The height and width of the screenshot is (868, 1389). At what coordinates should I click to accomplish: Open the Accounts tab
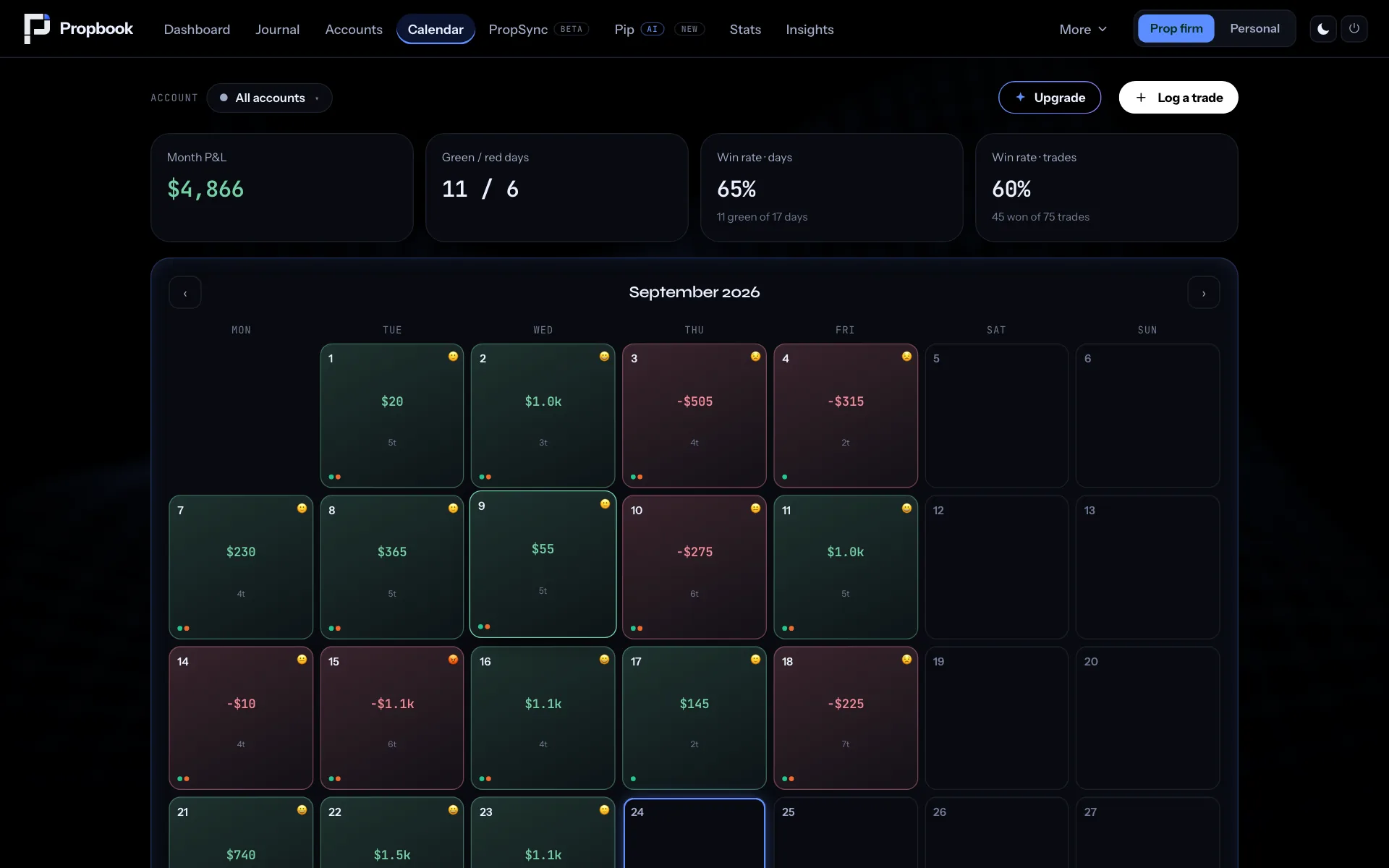(354, 30)
